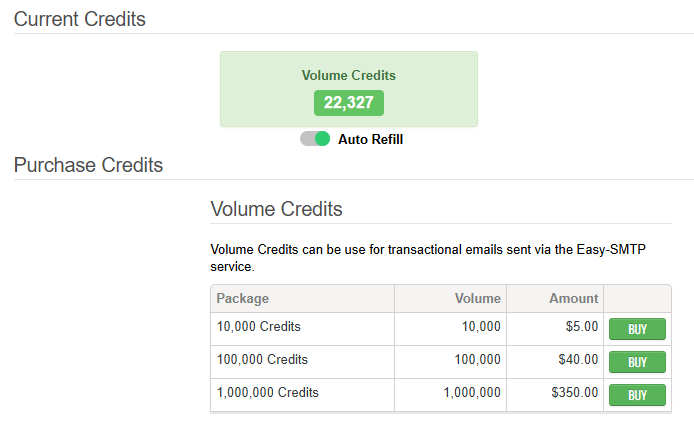Click the $5.00 amount cell
The width and height of the screenshot is (694, 425).
[580, 326]
